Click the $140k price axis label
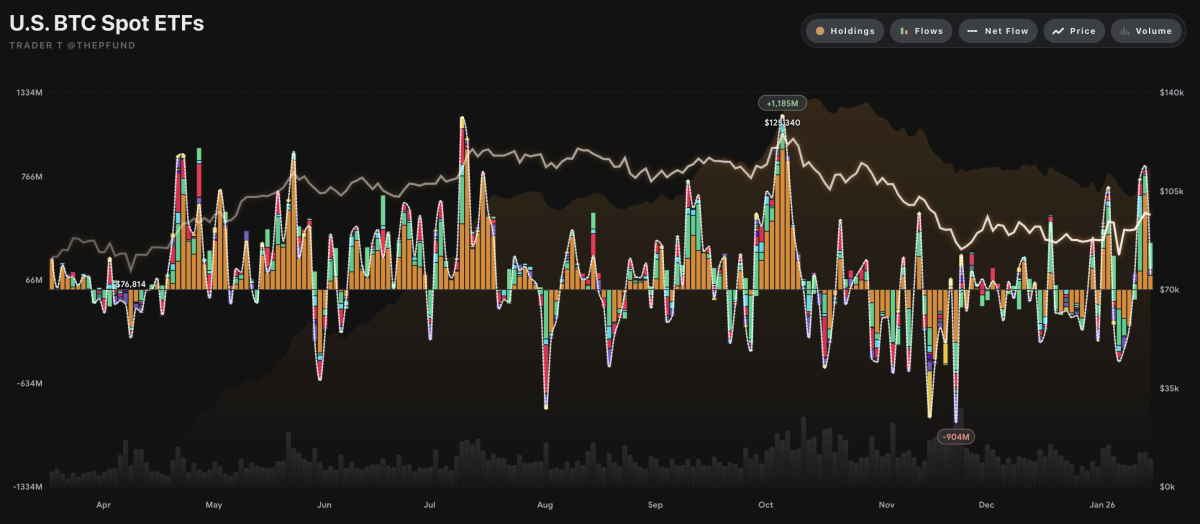The height and width of the screenshot is (524, 1200). [x=1171, y=92]
